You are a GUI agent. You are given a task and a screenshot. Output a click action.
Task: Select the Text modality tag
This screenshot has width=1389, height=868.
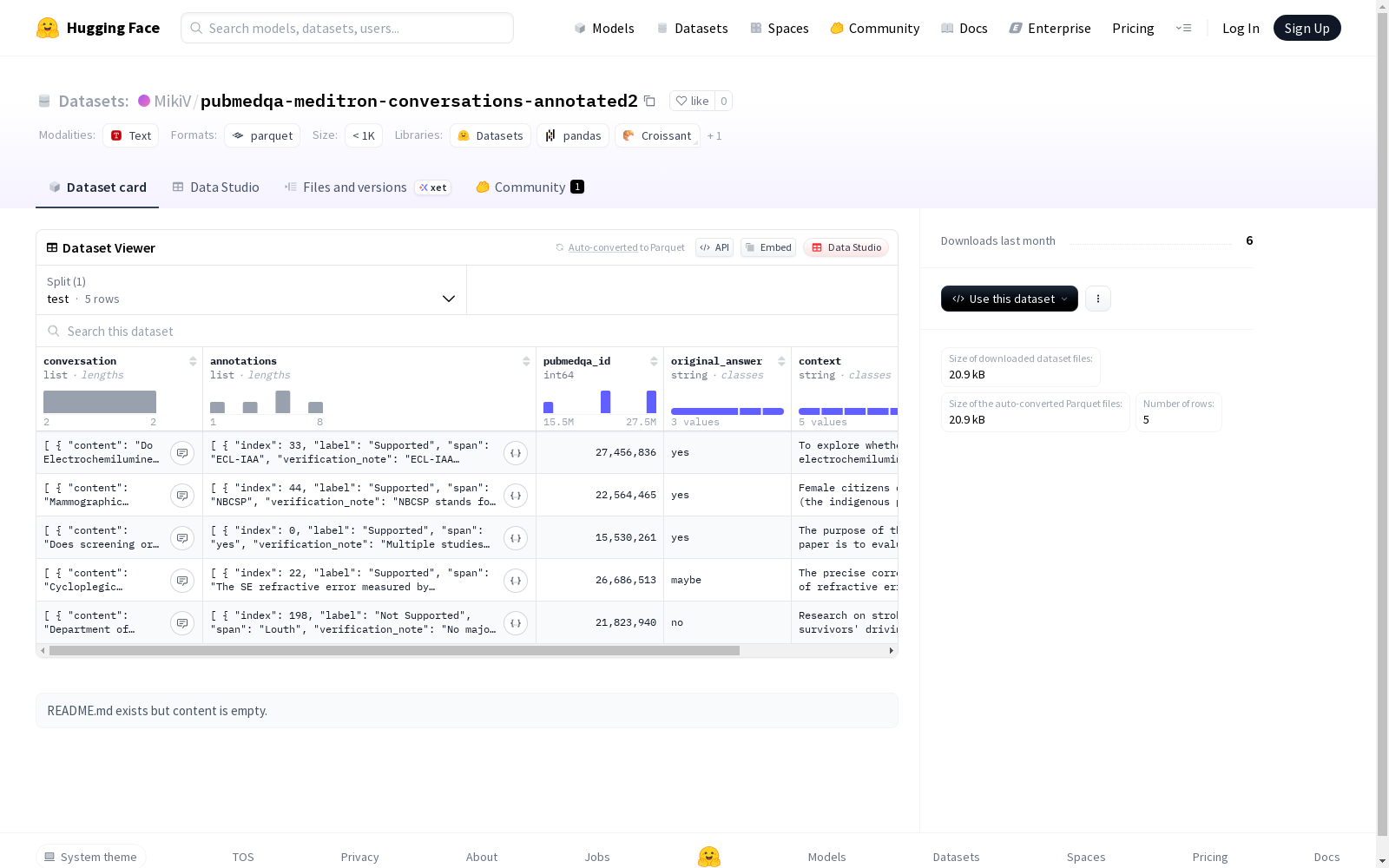(x=131, y=135)
